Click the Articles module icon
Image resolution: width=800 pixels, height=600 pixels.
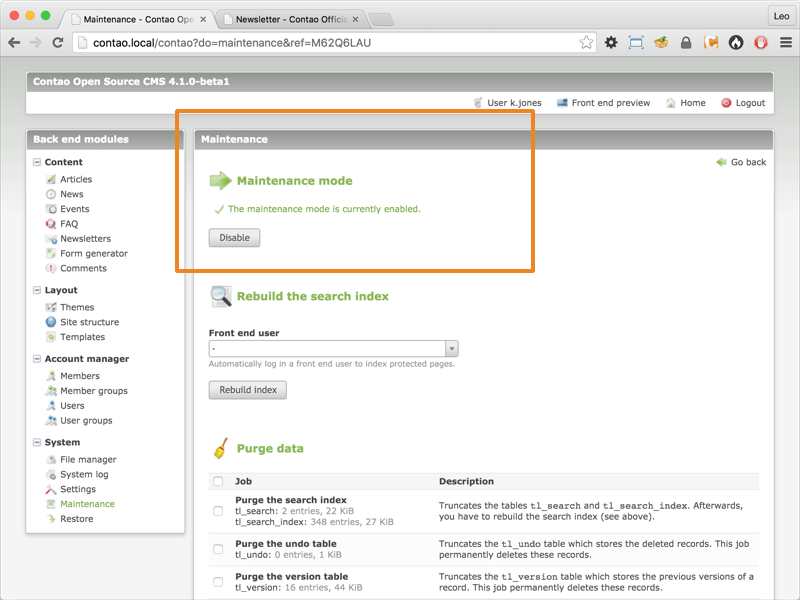click(51, 179)
